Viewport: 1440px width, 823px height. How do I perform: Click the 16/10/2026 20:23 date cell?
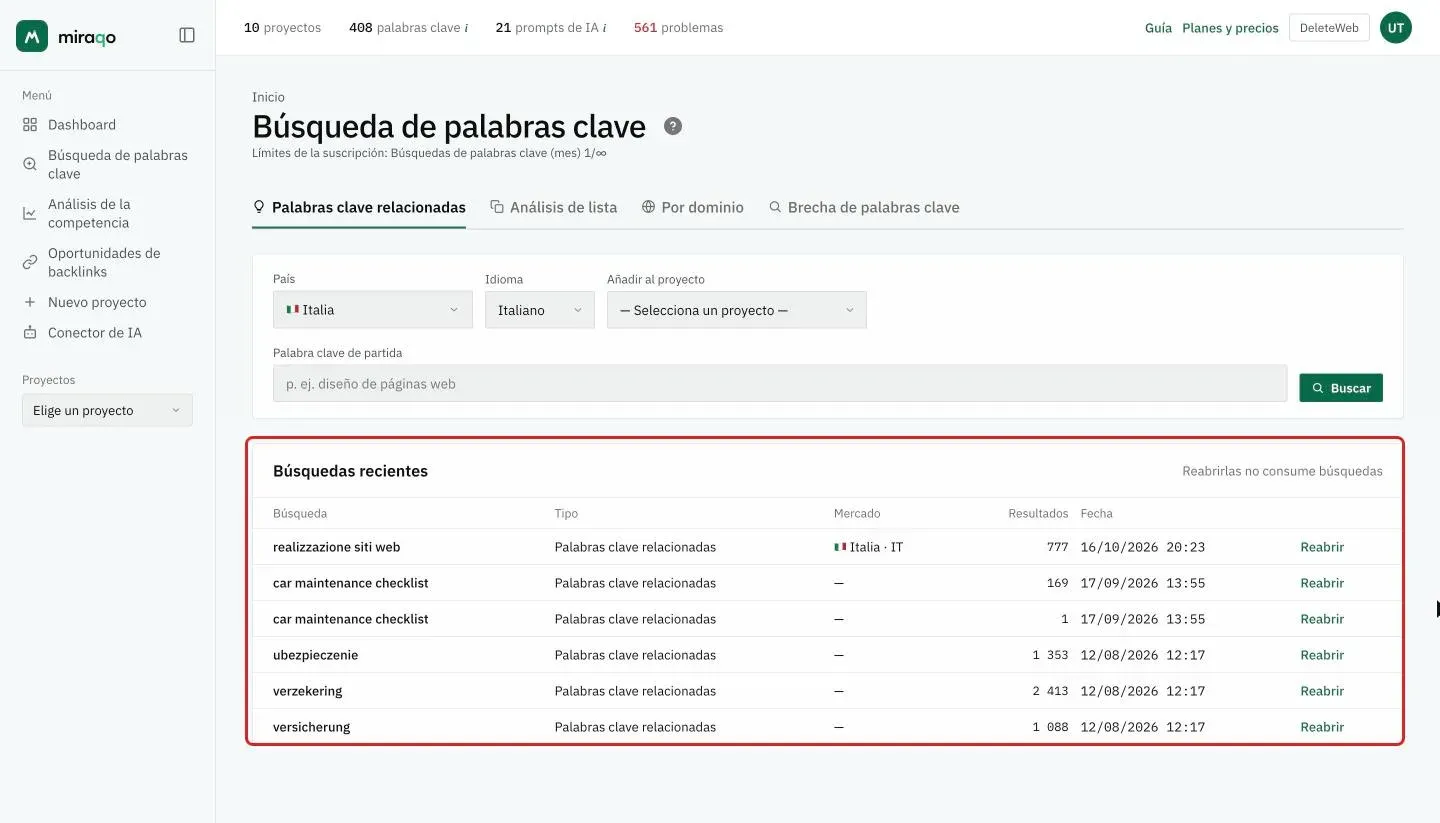(1142, 547)
